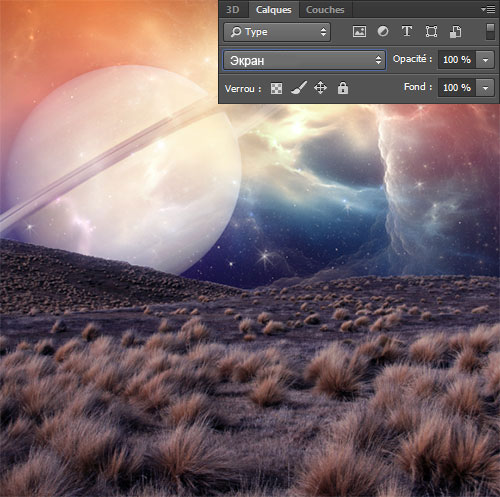
Task: Filter for smart objects icon
Action: pos(456,32)
